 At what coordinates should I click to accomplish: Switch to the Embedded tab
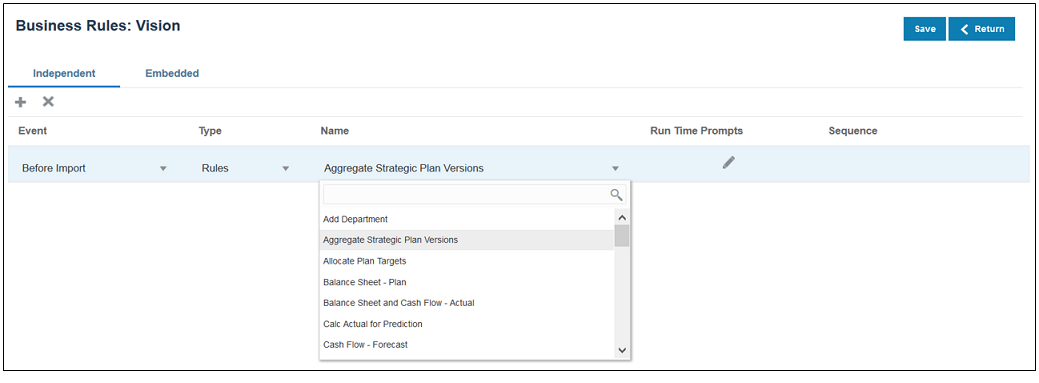[x=172, y=74]
